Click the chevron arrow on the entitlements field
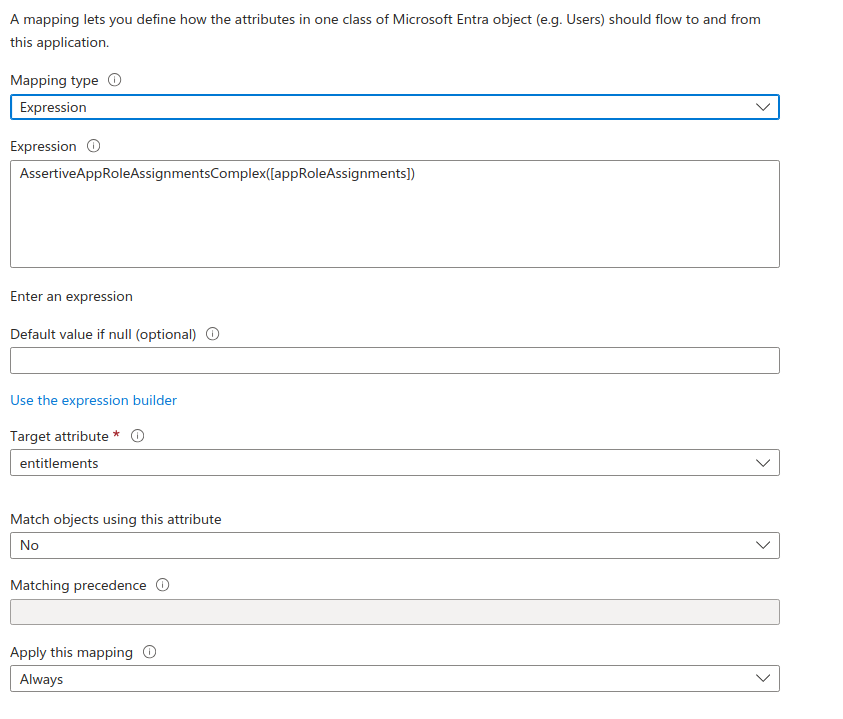Image resolution: width=843 pixels, height=719 pixels. click(763, 463)
